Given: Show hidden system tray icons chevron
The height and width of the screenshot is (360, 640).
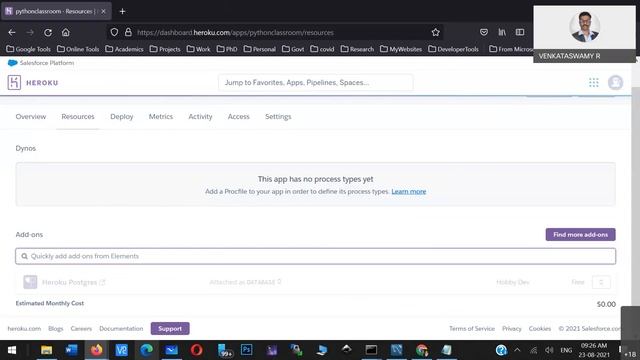Looking at the screenshot, I should 517,350.
